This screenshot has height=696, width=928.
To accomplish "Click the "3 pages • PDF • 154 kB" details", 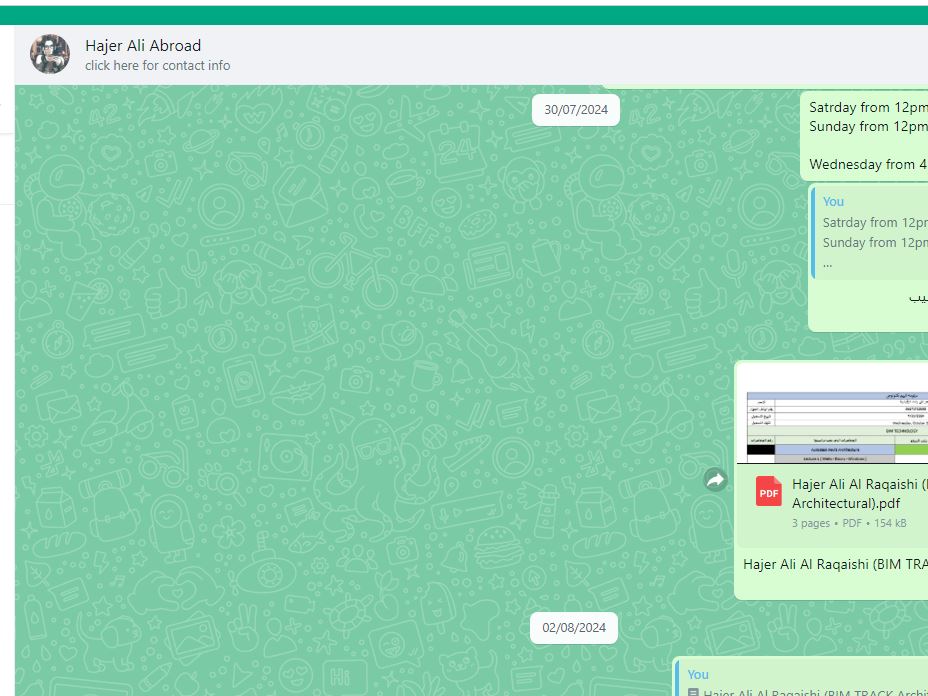I will pyautogui.click(x=849, y=523).
